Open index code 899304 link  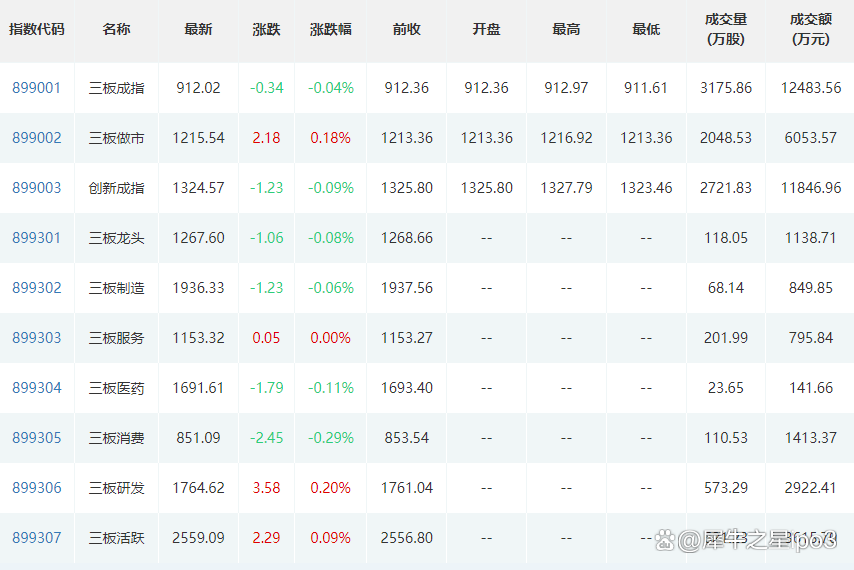pyautogui.click(x=36, y=388)
